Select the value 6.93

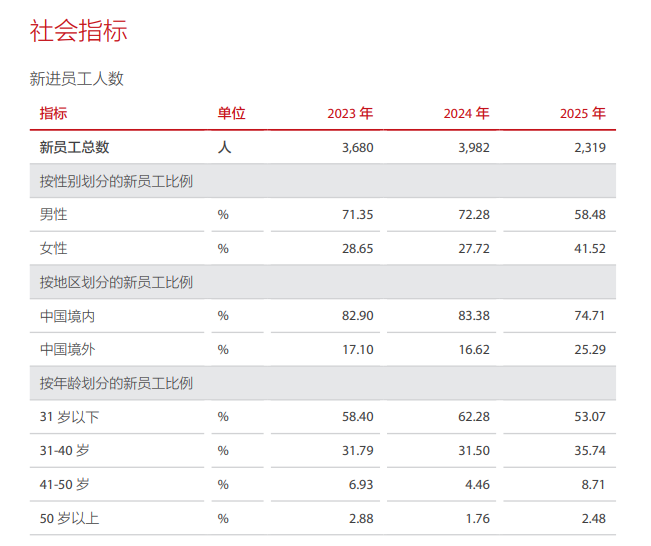coord(361,485)
